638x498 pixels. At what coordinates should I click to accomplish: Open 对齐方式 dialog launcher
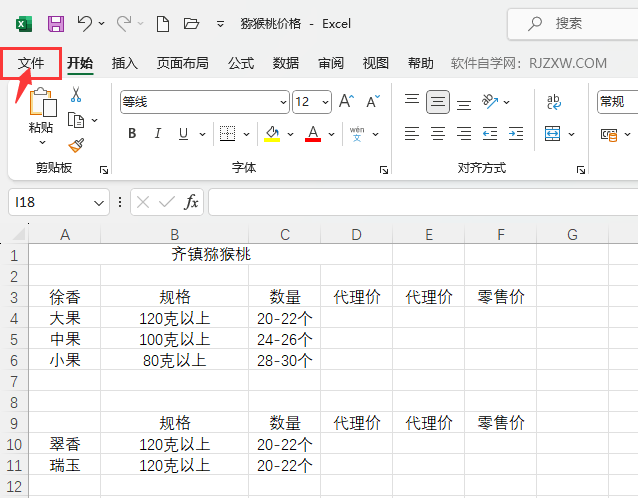tap(581, 170)
